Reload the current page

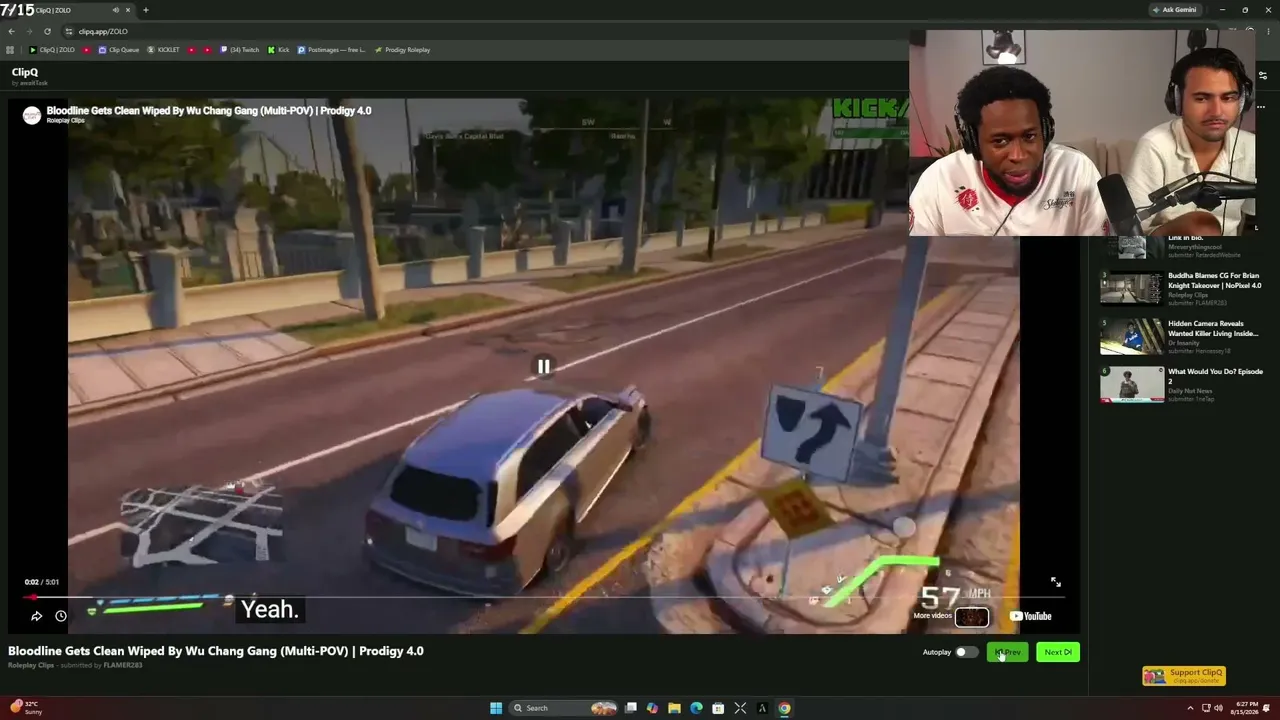pyautogui.click(x=47, y=31)
